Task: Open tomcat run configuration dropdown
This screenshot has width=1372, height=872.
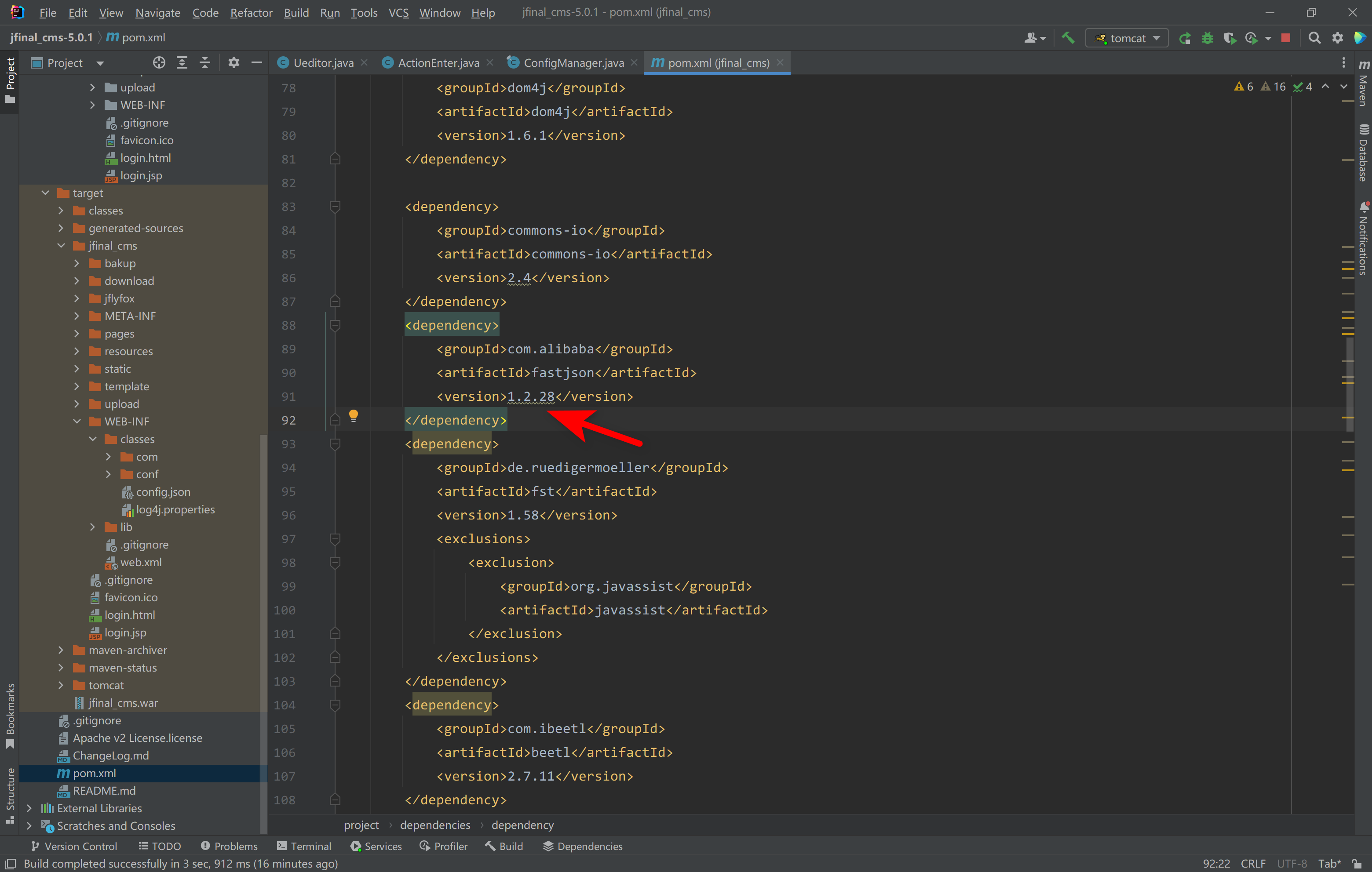Action: click(1127, 38)
